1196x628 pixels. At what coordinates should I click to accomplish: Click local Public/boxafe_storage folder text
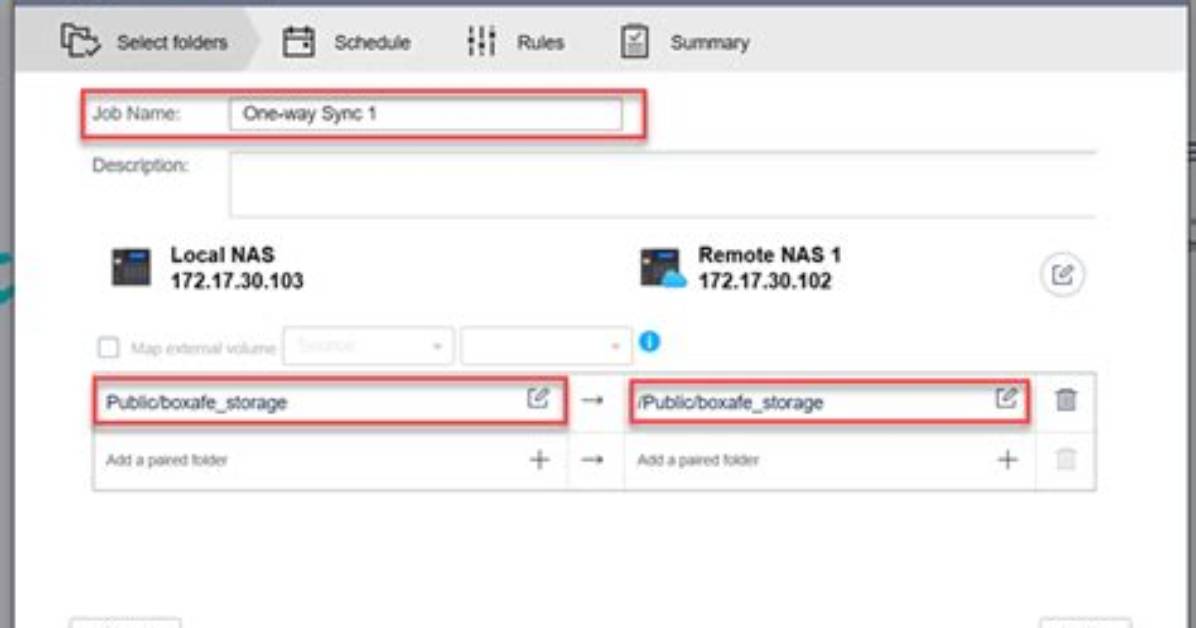(x=197, y=402)
